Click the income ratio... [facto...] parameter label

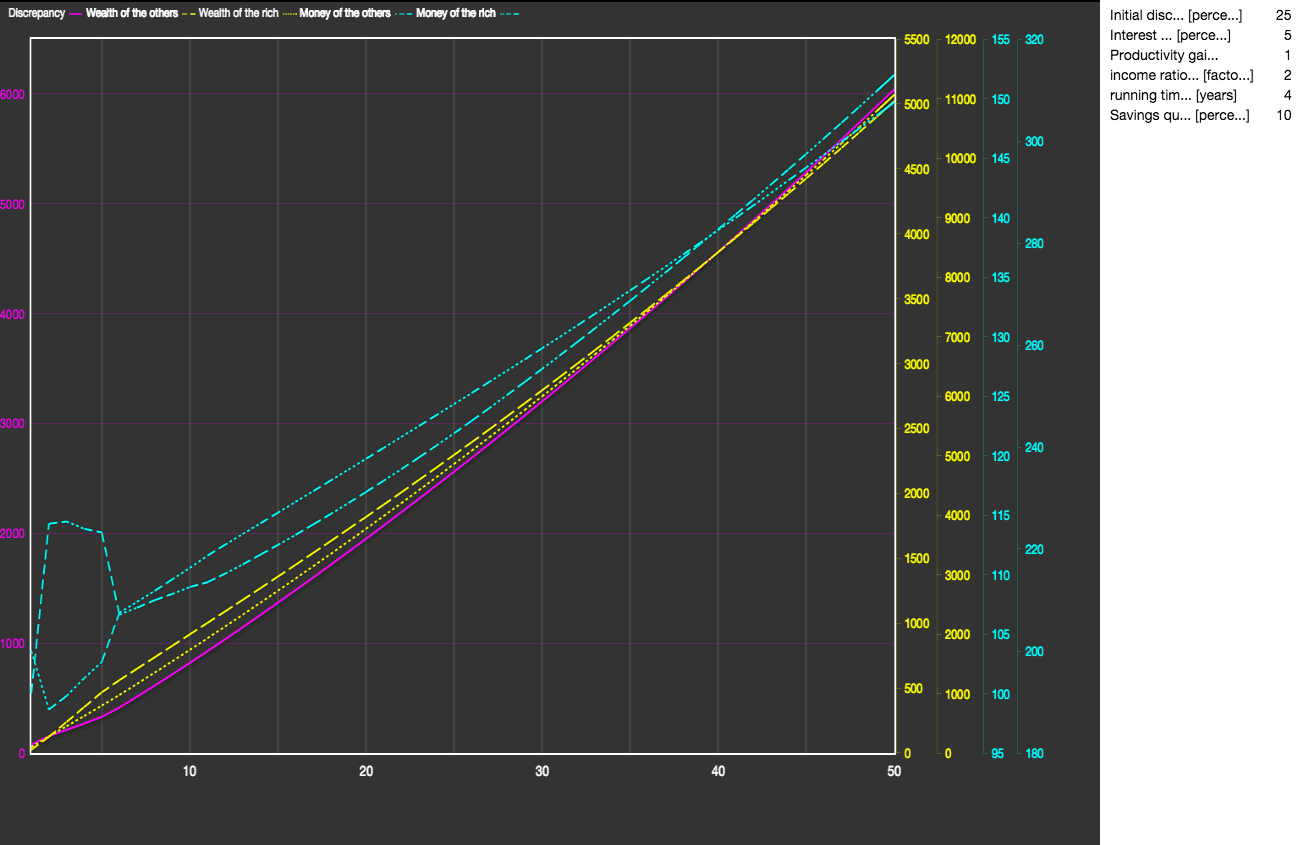point(1181,75)
